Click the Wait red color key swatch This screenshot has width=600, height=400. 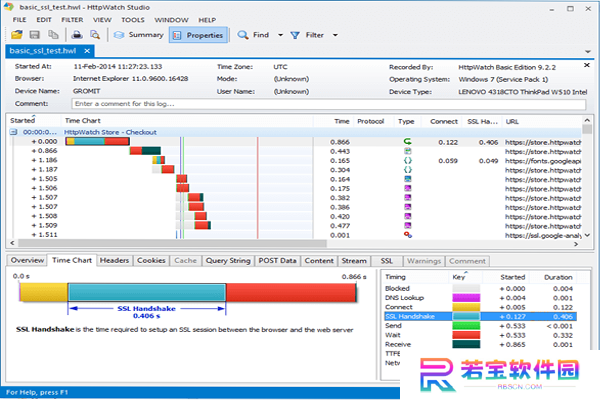(x=466, y=335)
